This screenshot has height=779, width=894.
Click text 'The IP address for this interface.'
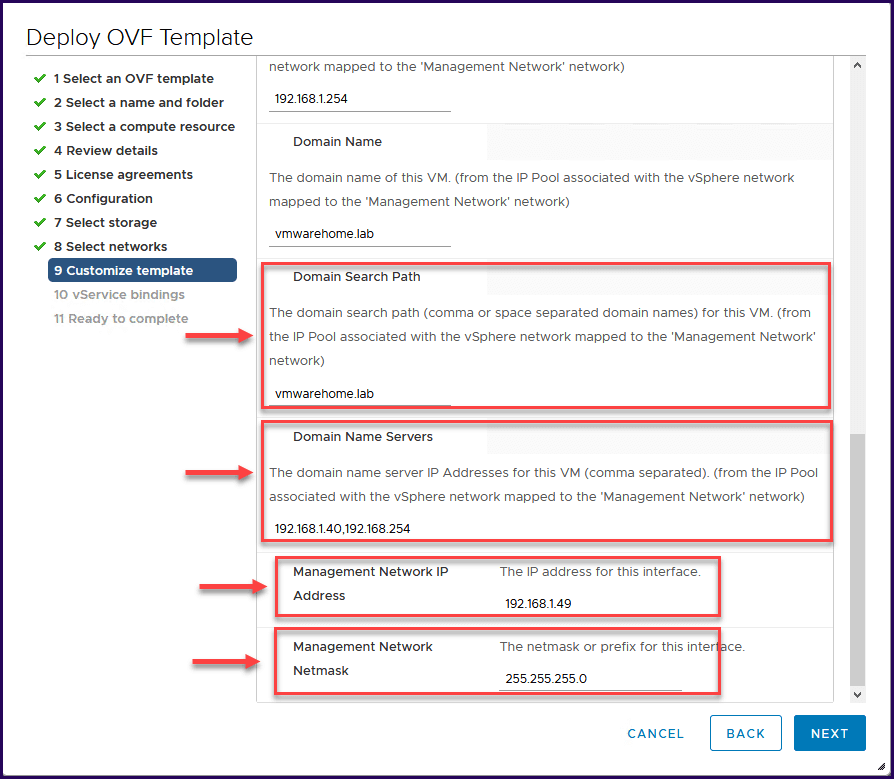(x=600, y=571)
